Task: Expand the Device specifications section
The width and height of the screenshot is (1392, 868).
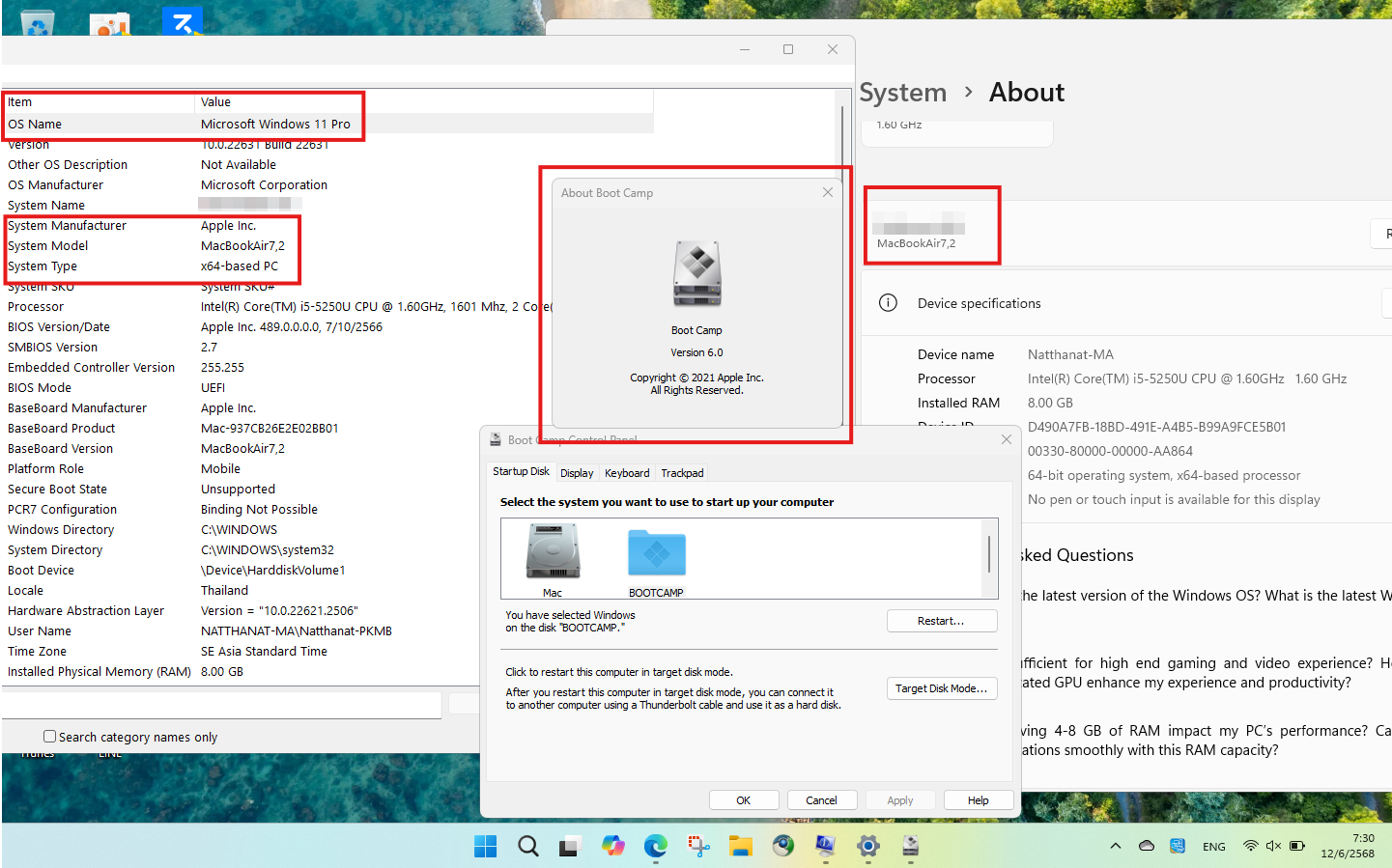Action: [x=1125, y=303]
